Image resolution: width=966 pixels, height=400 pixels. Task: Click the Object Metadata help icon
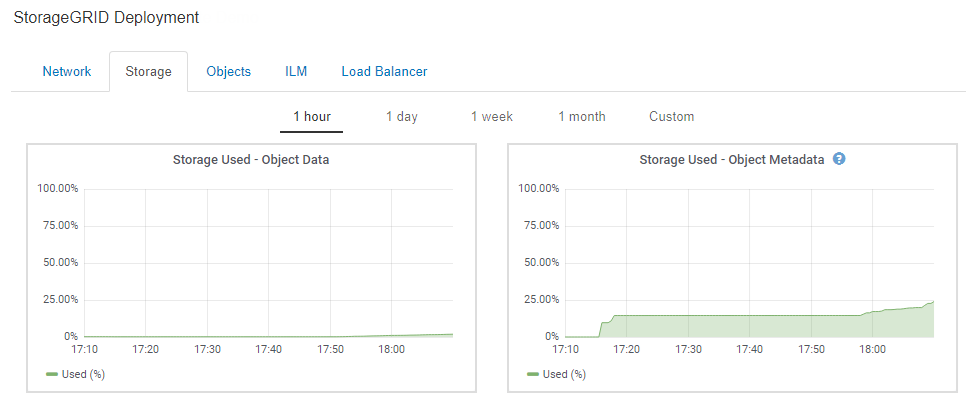pyautogui.click(x=839, y=159)
